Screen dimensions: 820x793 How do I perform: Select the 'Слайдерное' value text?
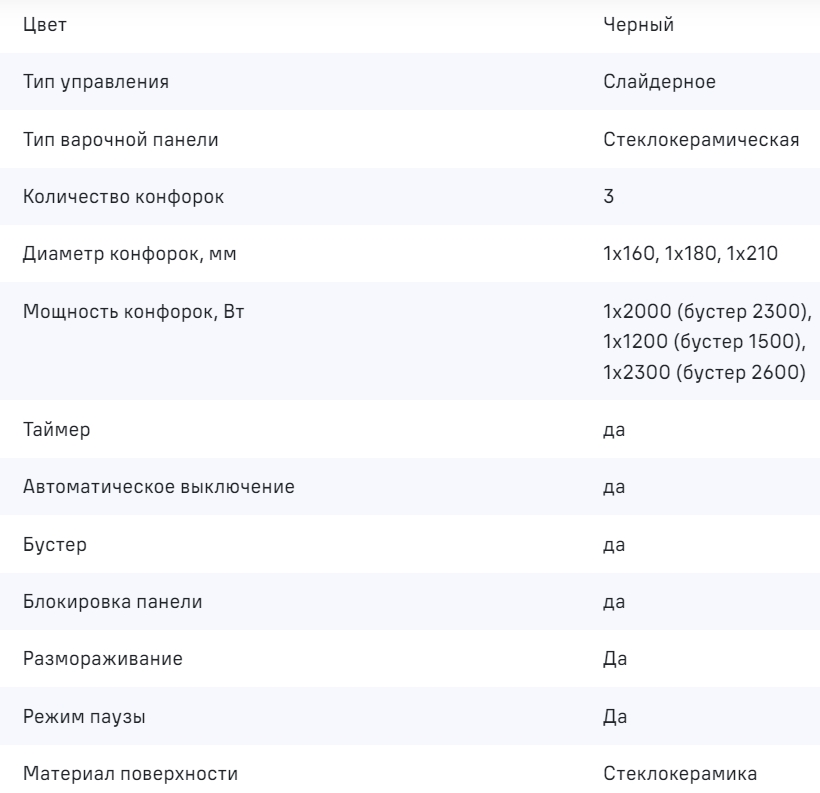click(659, 82)
